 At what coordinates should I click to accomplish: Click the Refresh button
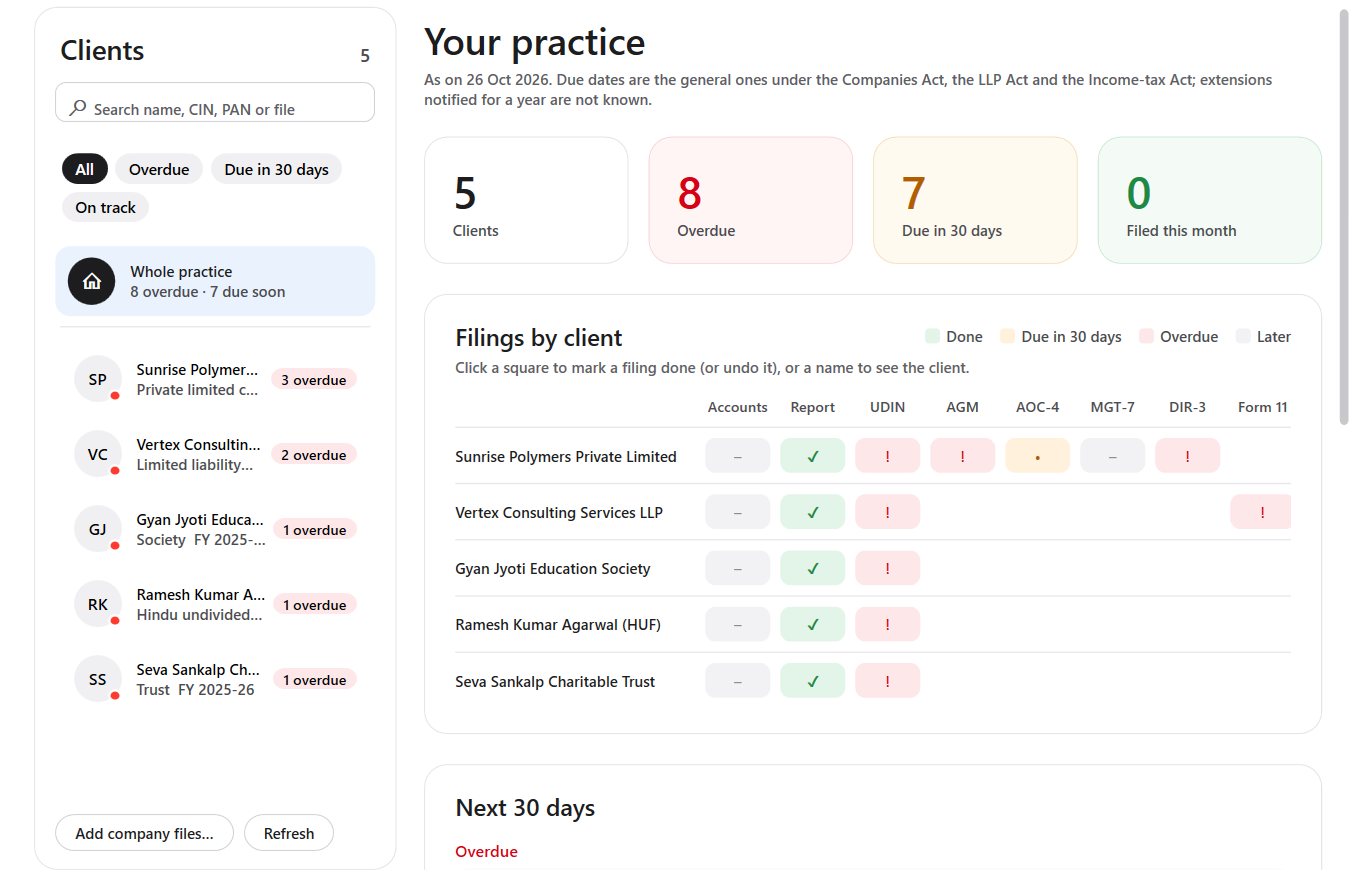(x=289, y=833)
